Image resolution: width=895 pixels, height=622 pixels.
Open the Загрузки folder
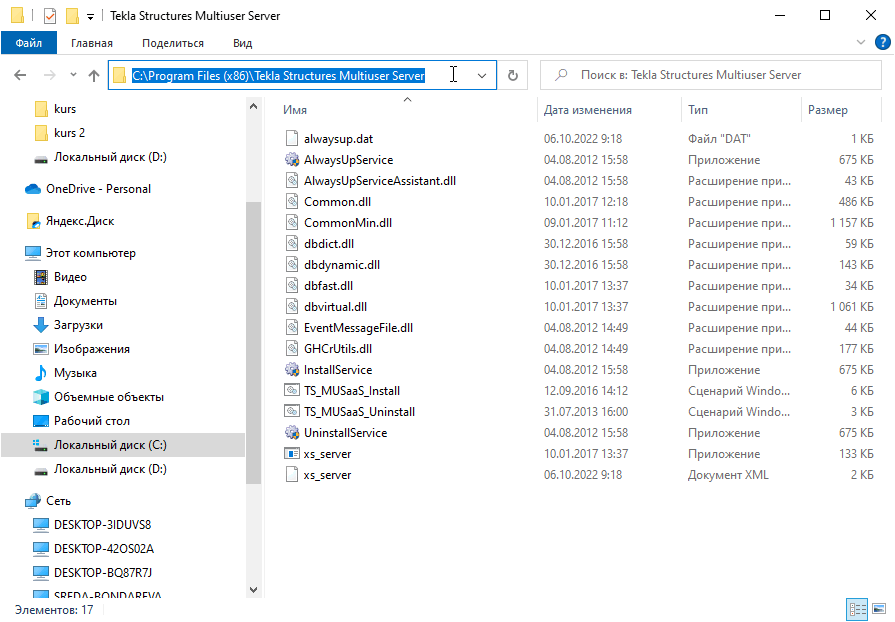pyautogui.click(x=78, y=325)
